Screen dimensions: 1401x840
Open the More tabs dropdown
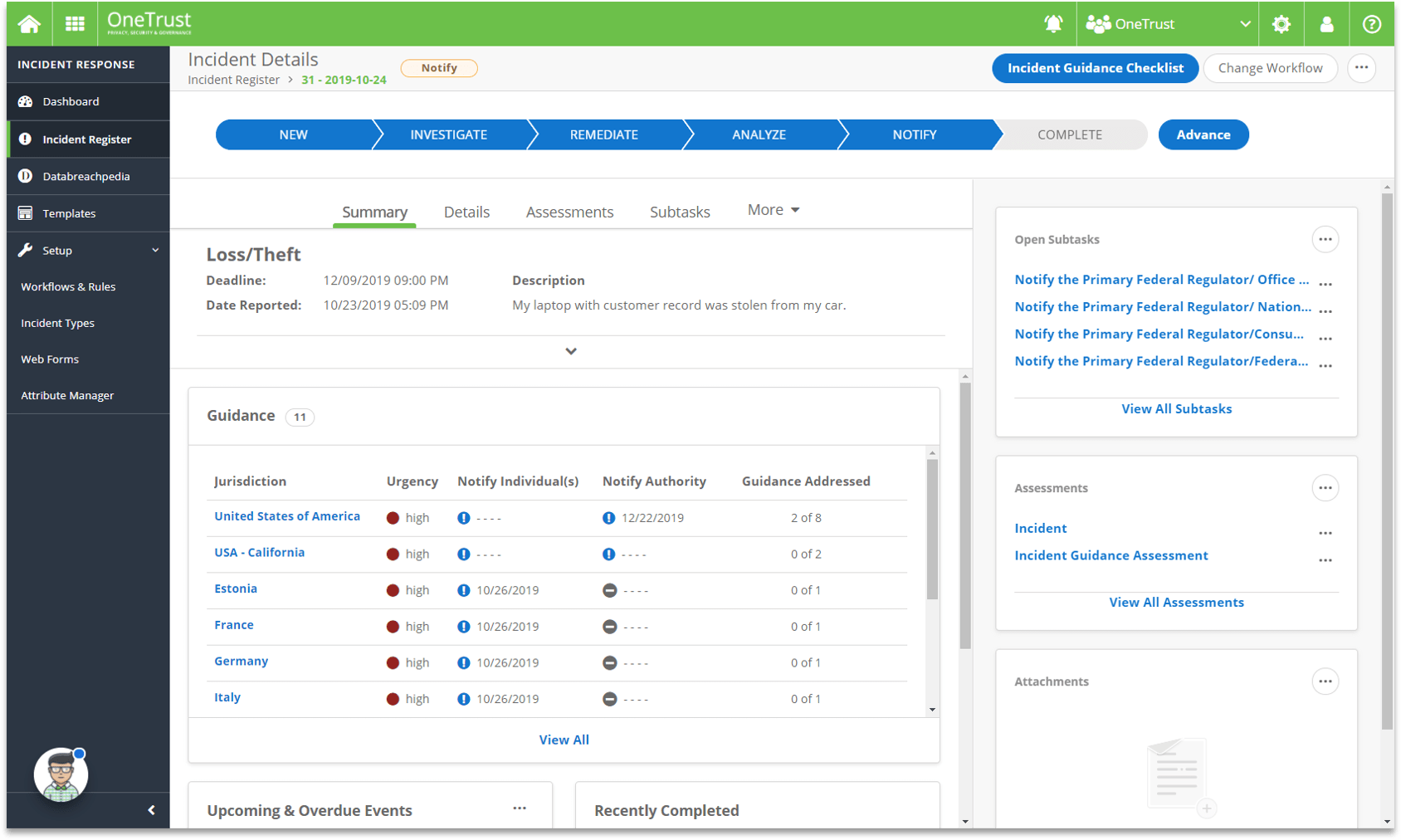[773, 210]
